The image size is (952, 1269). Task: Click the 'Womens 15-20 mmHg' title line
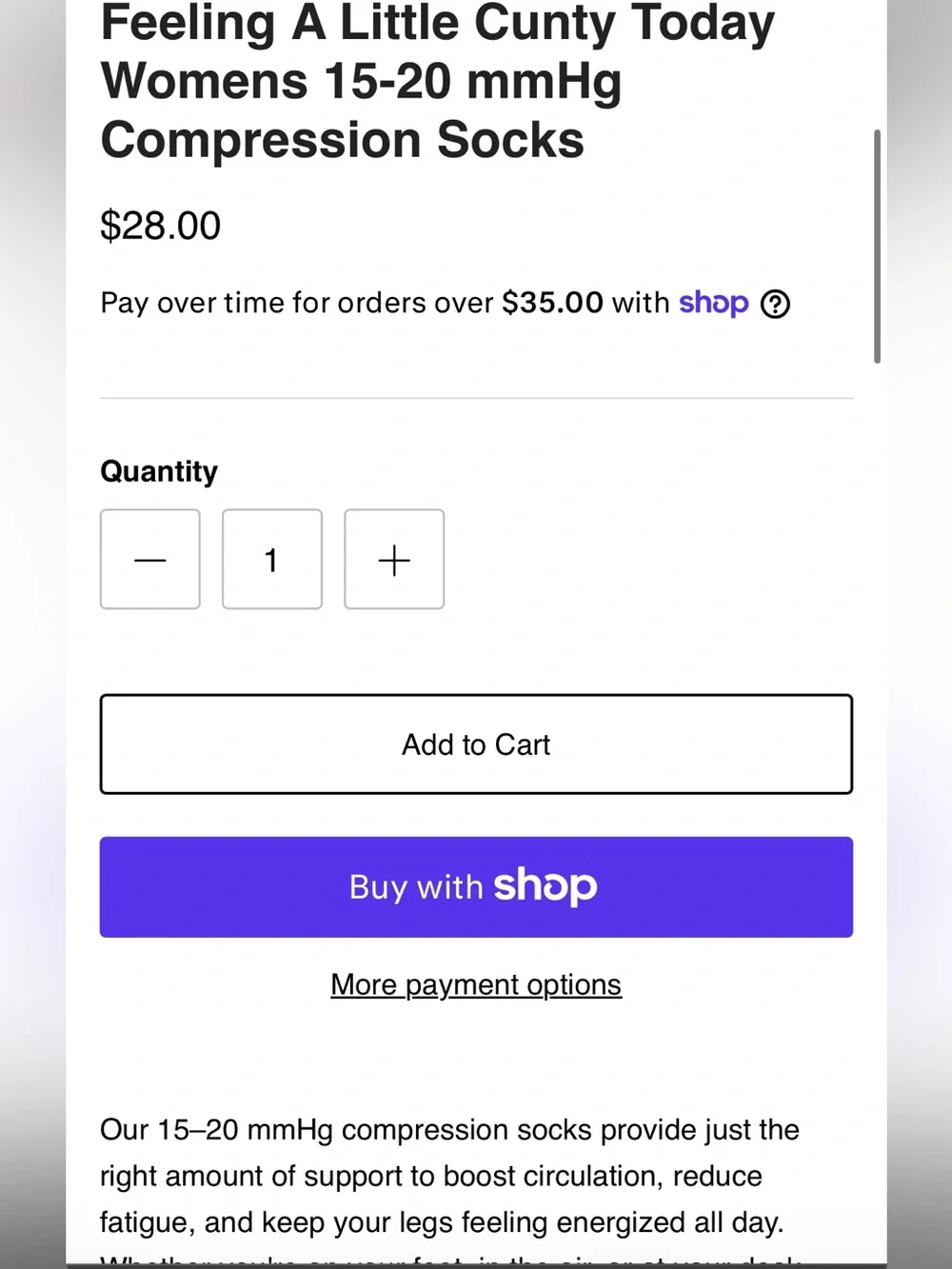click(362, 81)
